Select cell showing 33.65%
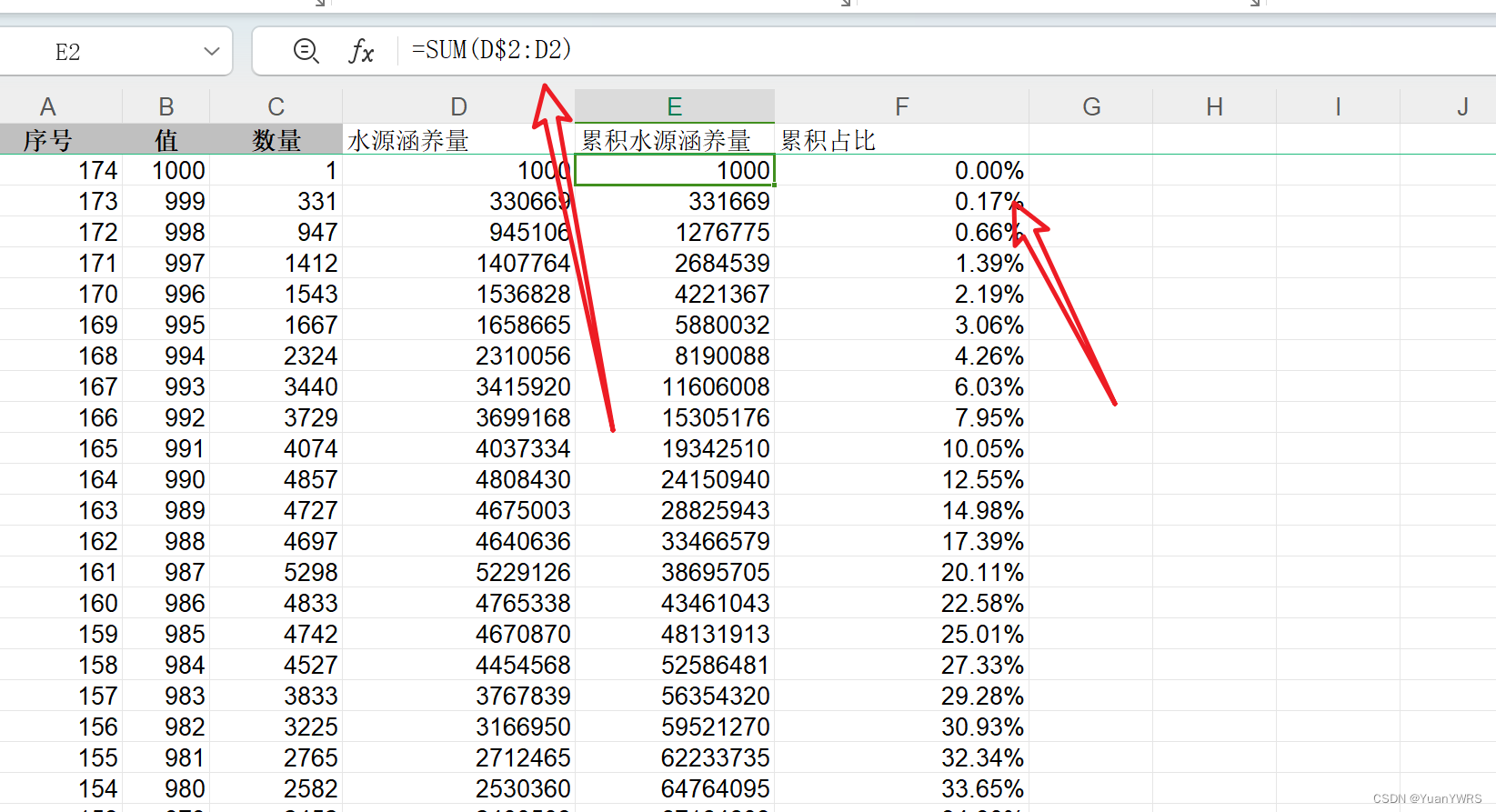 (x=902, y=788)
